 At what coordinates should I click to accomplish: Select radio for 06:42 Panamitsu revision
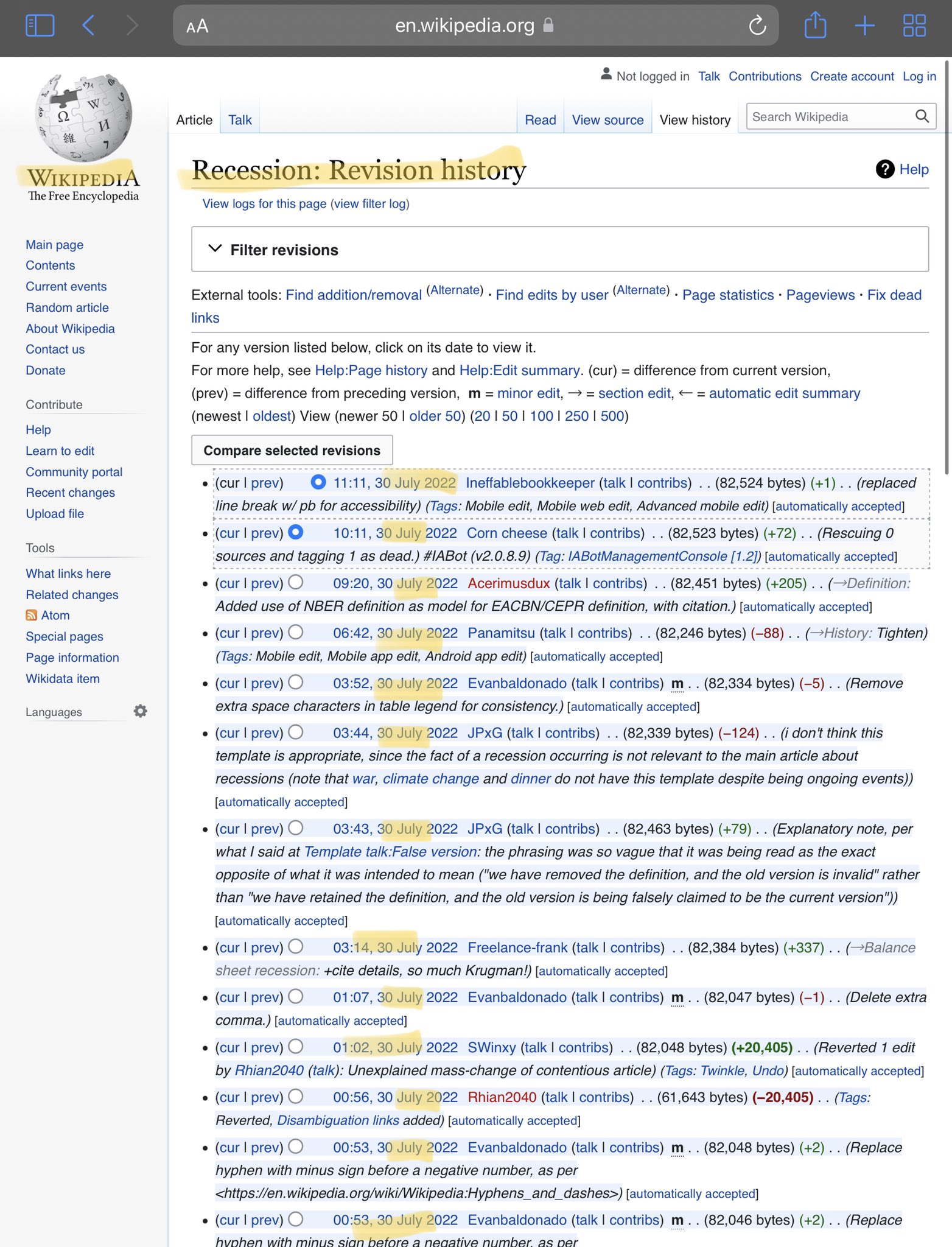click(x=296, y=632)
